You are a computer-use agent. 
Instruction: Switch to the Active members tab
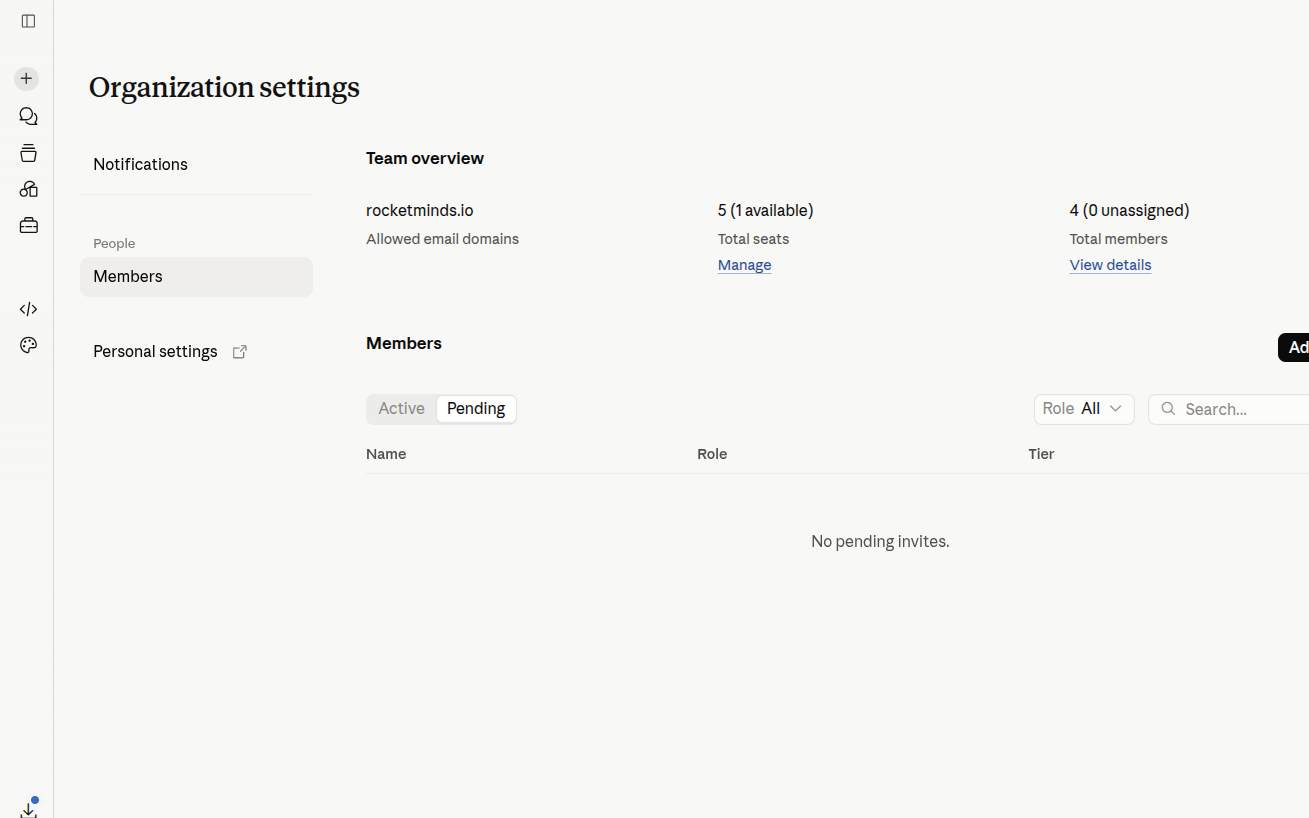click(x=402, y=409)
